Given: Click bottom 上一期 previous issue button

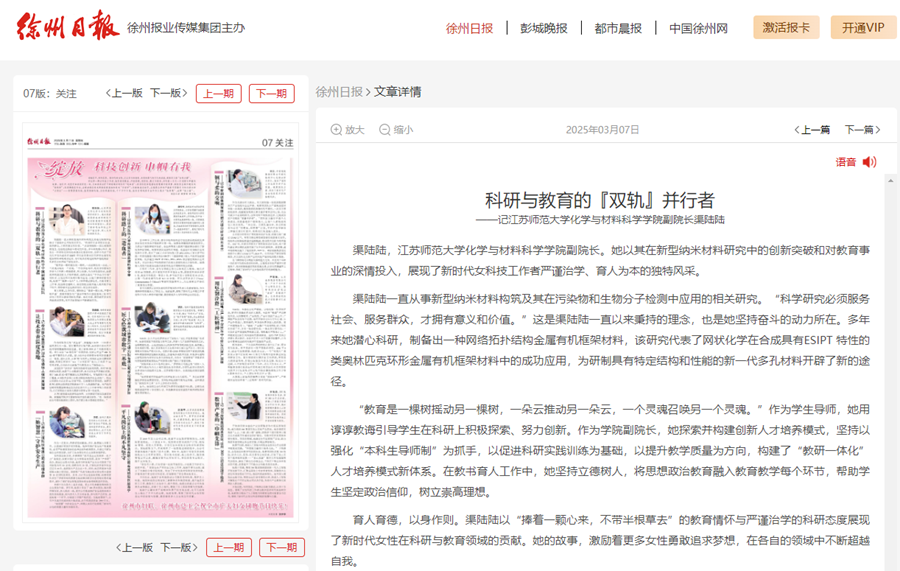Looking at the screenshot, I should point(228,547).
